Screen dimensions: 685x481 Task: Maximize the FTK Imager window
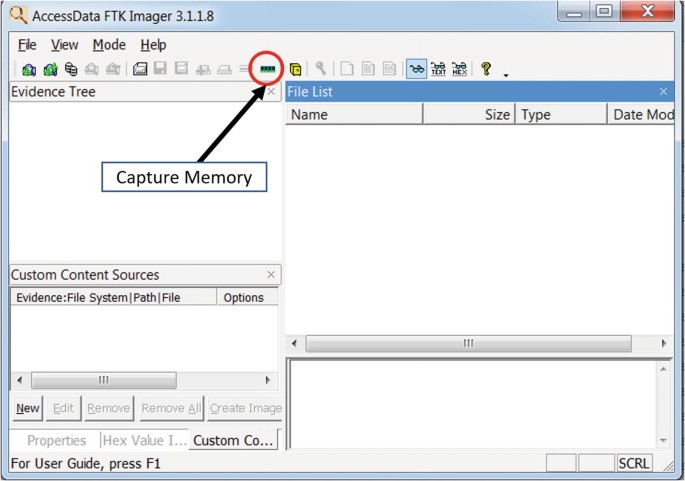(605, 11)
